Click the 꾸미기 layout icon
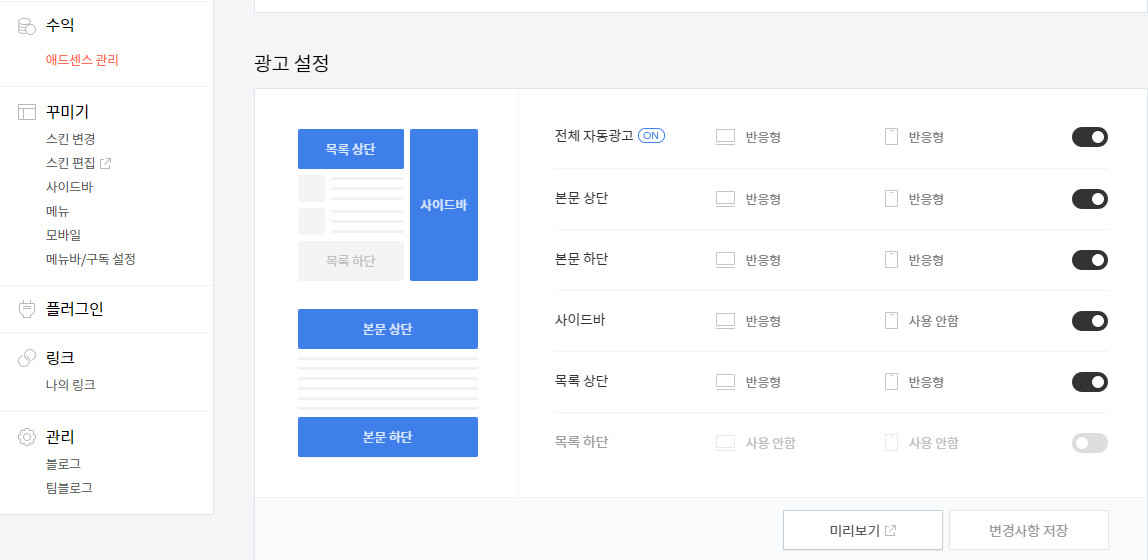Screen dimensions: 1148x560 click(26, 112)
